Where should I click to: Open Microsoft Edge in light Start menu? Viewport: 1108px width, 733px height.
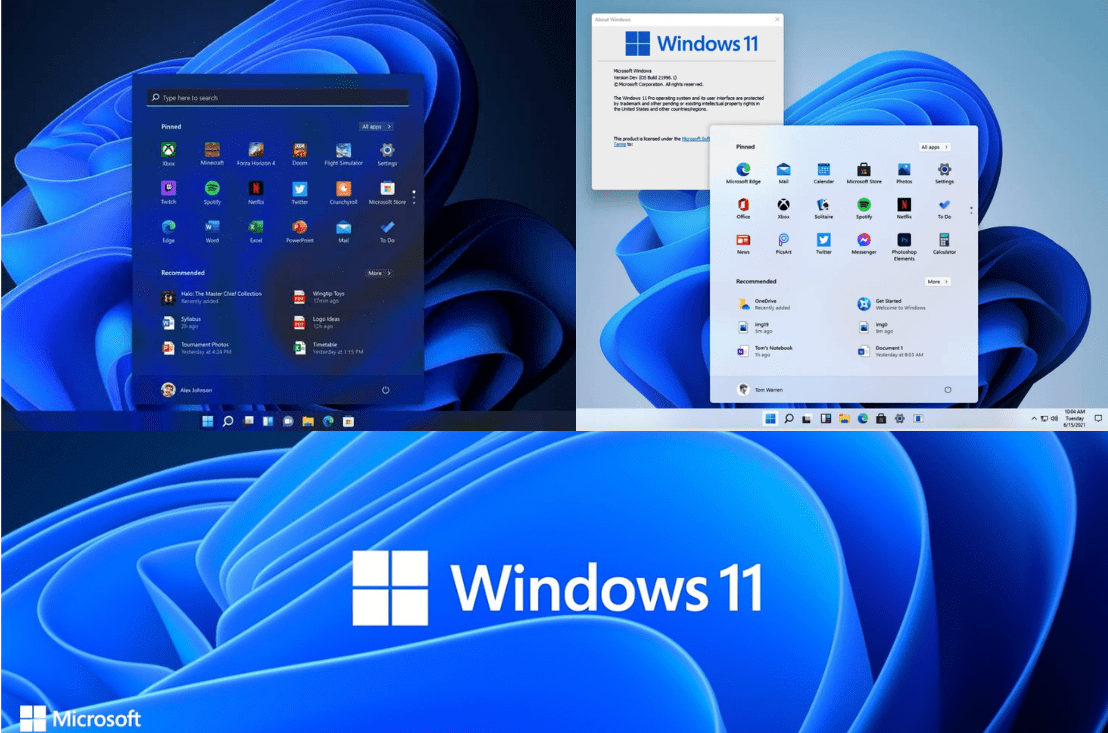(x=743, y=173)
